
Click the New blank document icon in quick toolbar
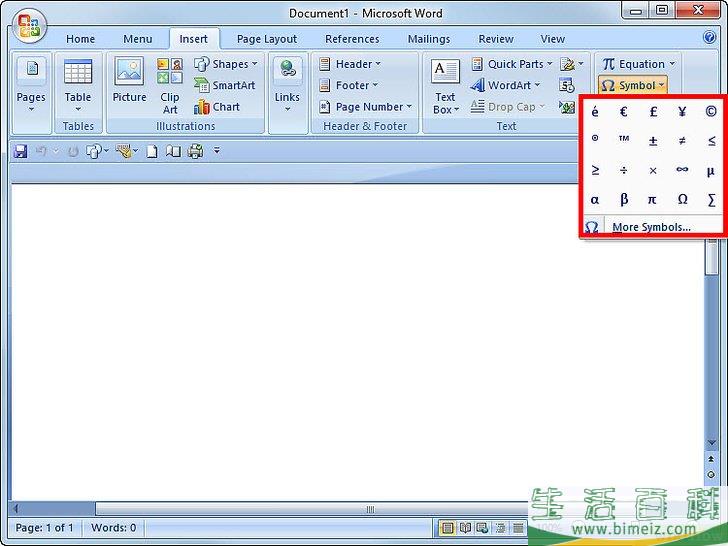pos(152,151)
